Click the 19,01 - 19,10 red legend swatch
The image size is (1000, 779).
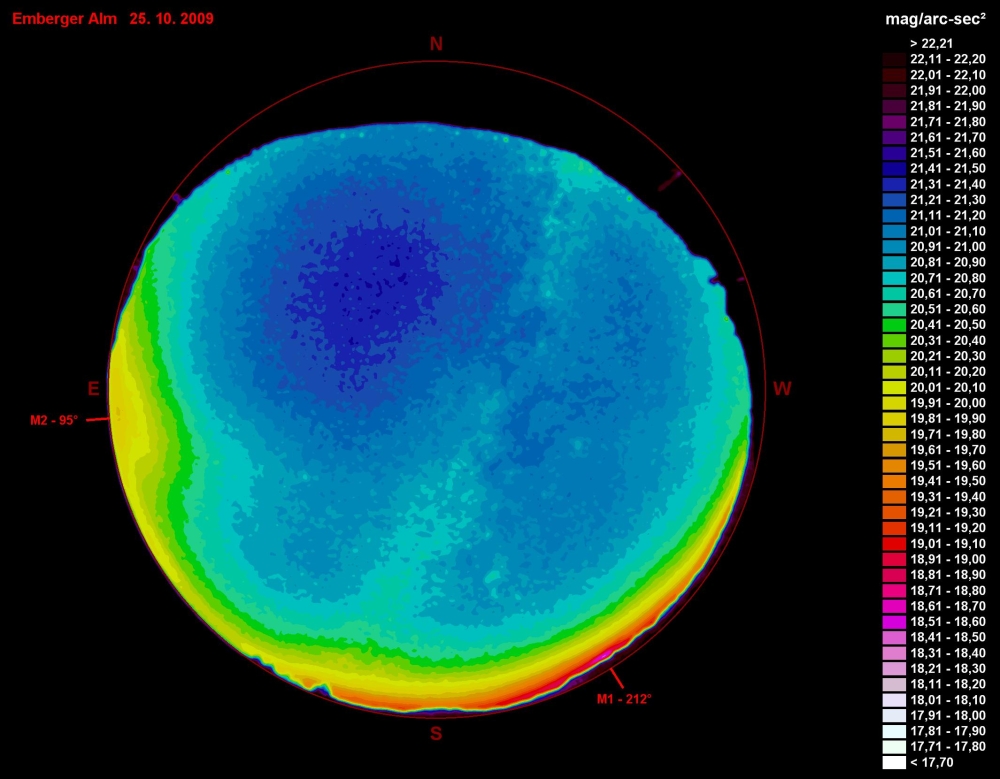pyautogui.click(x=894, y=543)
